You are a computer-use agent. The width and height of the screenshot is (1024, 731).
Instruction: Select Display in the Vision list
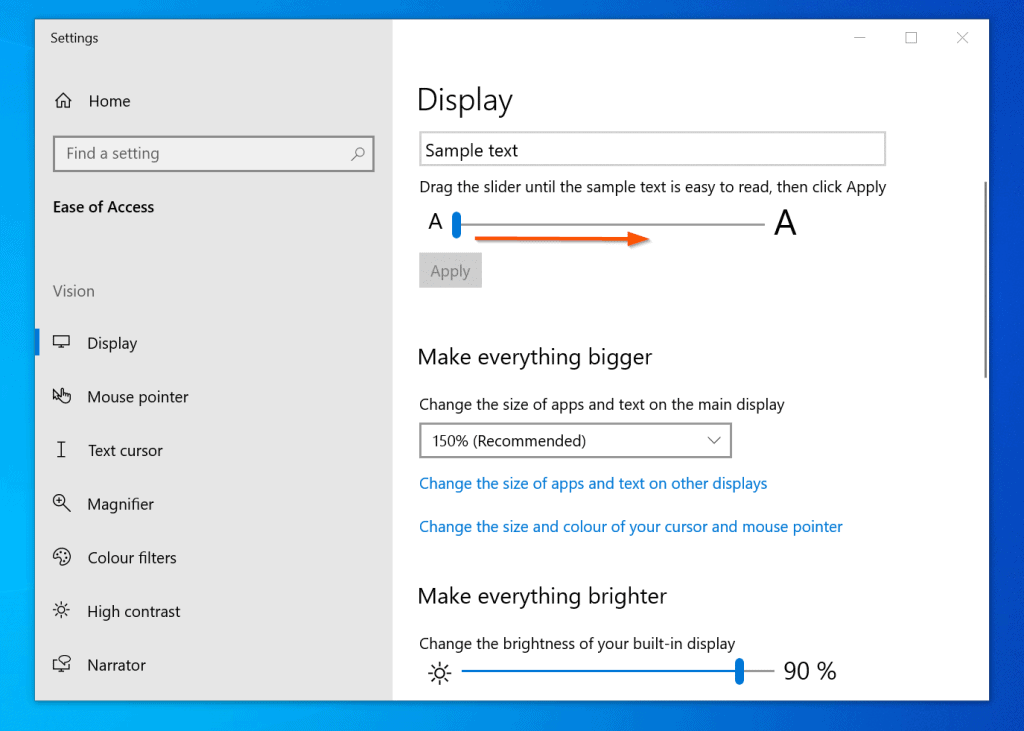pos(214,343)
